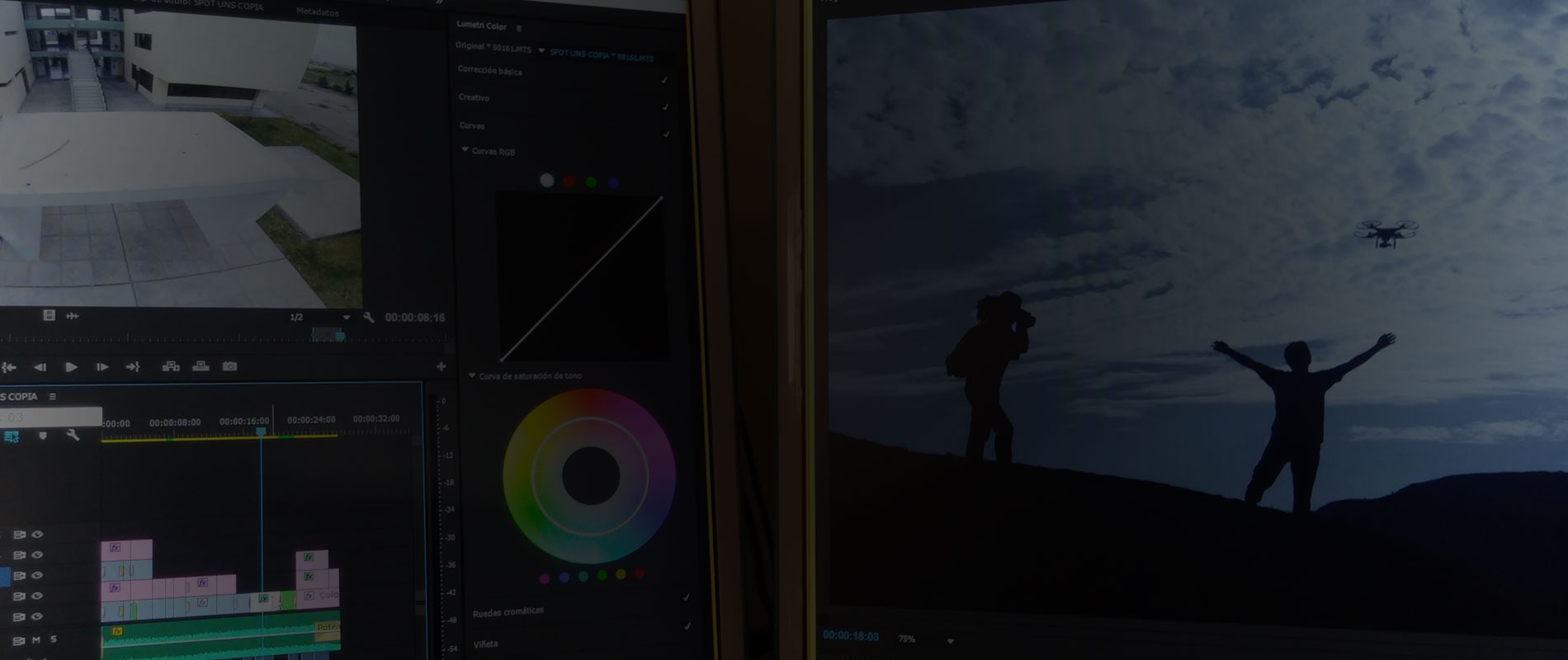This screenshot has width=1568, height=660.
Task: Open the Viñeta section
Action: point(485,643)
